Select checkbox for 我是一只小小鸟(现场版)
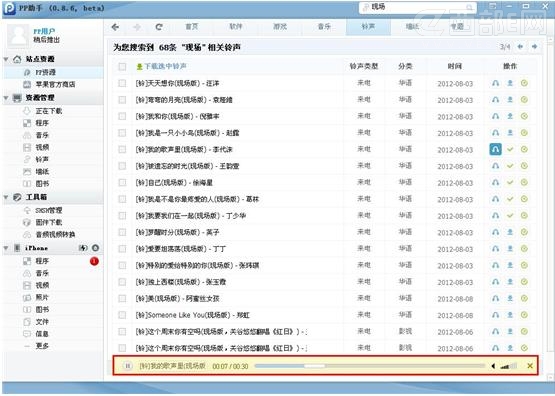 (122, 133)
